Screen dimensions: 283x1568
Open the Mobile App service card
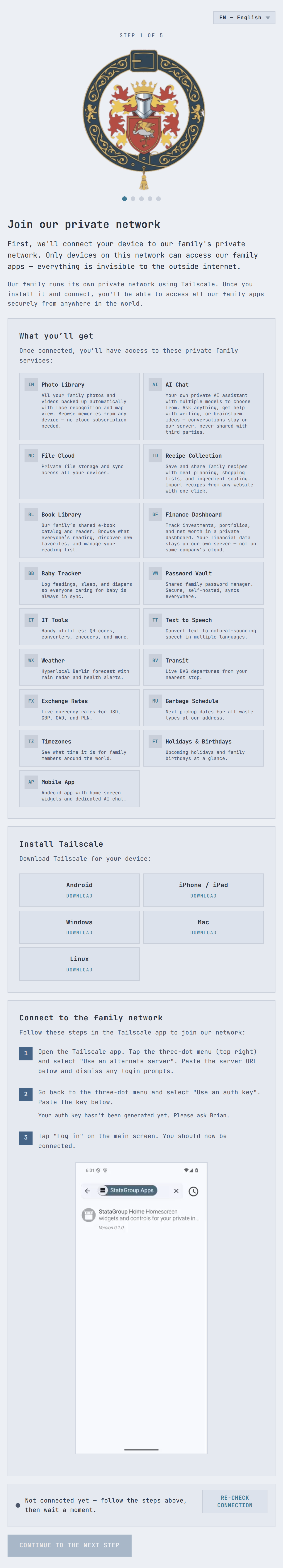coord(79,788)
